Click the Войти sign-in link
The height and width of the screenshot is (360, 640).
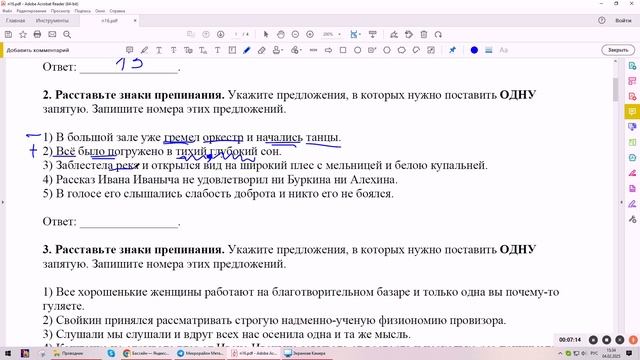pos(623,20)
